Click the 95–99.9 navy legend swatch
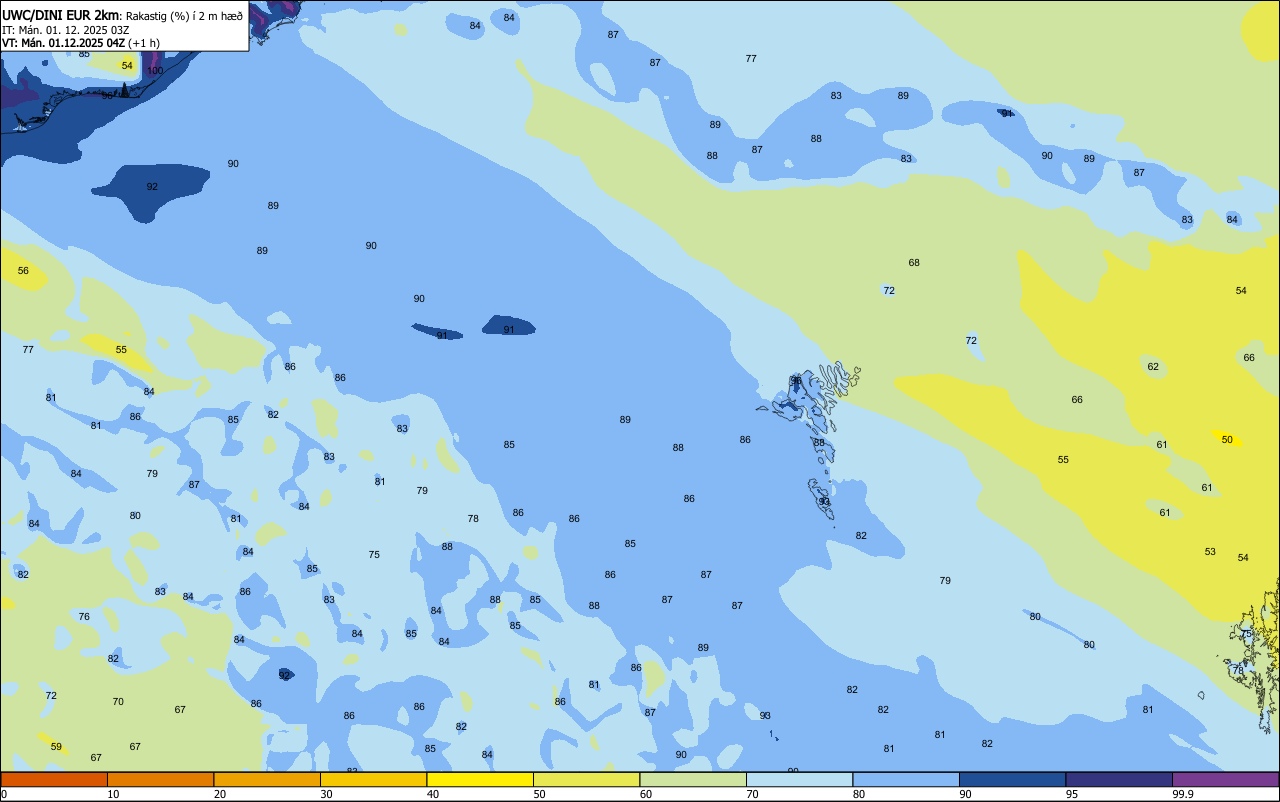Image resolution: width=1280 pixels, height=802 pixels. pyautogui.click(x=1119, y=779)
